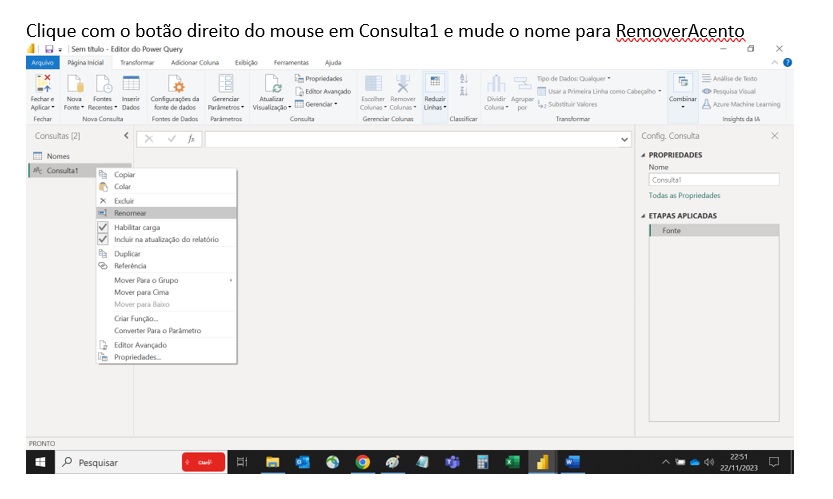Collapse the Consultas pane chevron
The width and height of the screenshot is (833, 499).
[x=126, y=136]
